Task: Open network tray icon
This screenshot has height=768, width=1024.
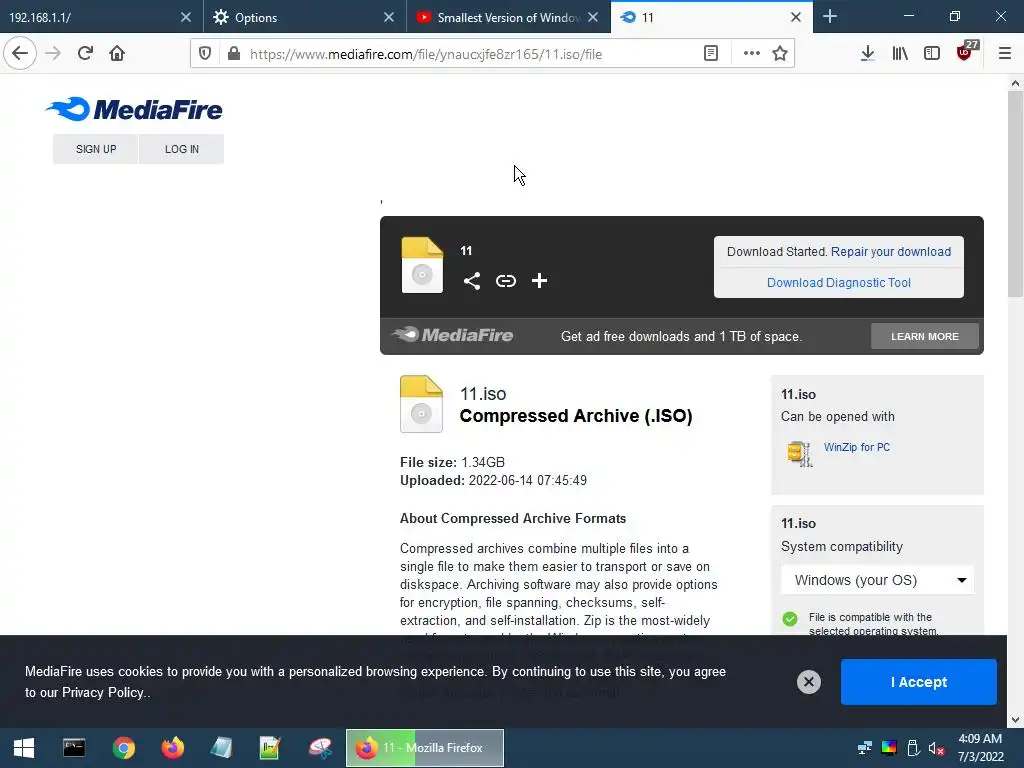Action: click(x=865, y=748)
